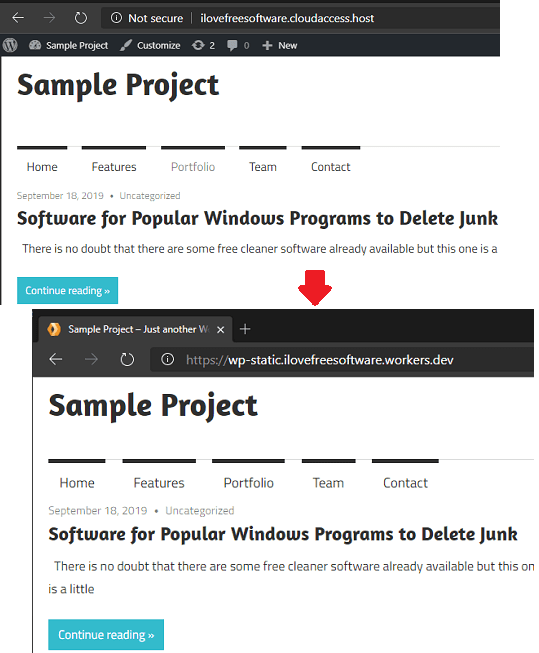Screen dimensions: 539x653
Task: Click Continue reading button in bottom page
Action: (106, 634)
